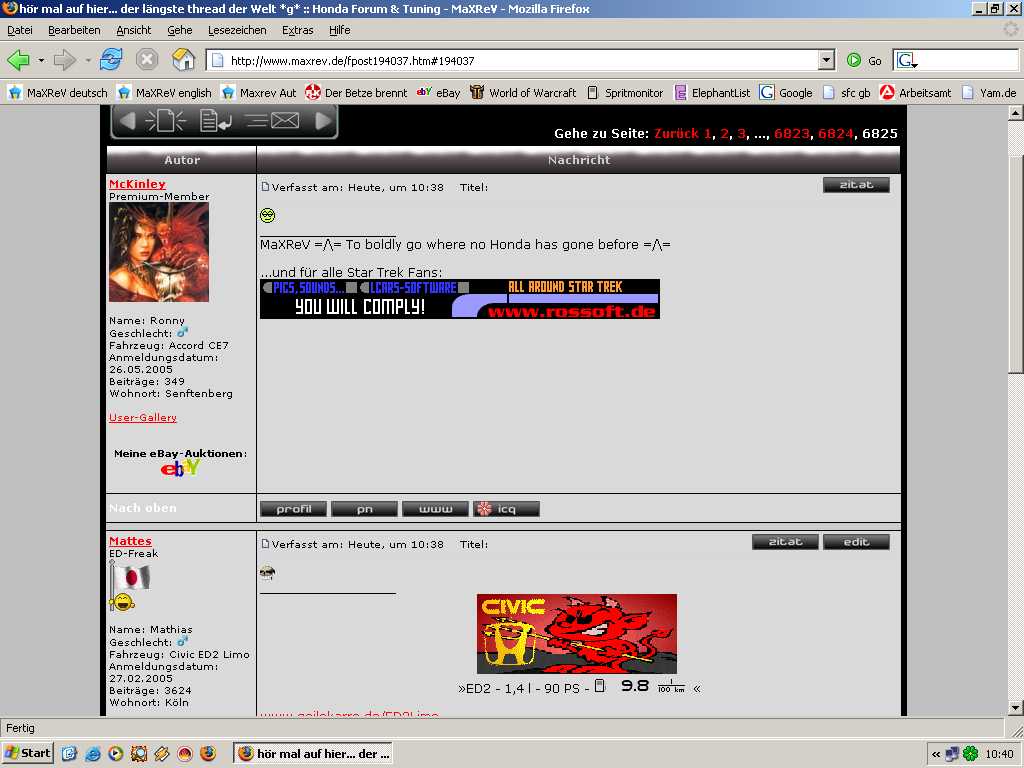Click the browser home icon
1024x768 pixels.
184,60
